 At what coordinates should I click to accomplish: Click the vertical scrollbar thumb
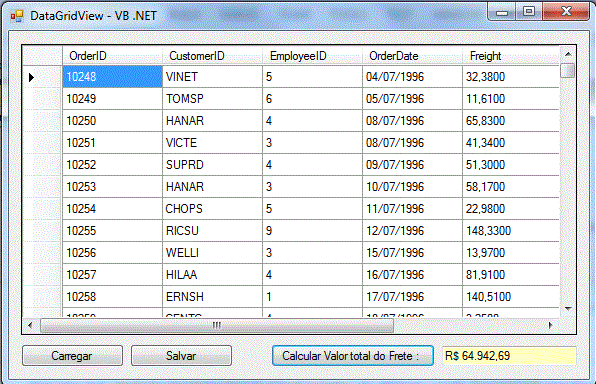(x=568, y=71)
